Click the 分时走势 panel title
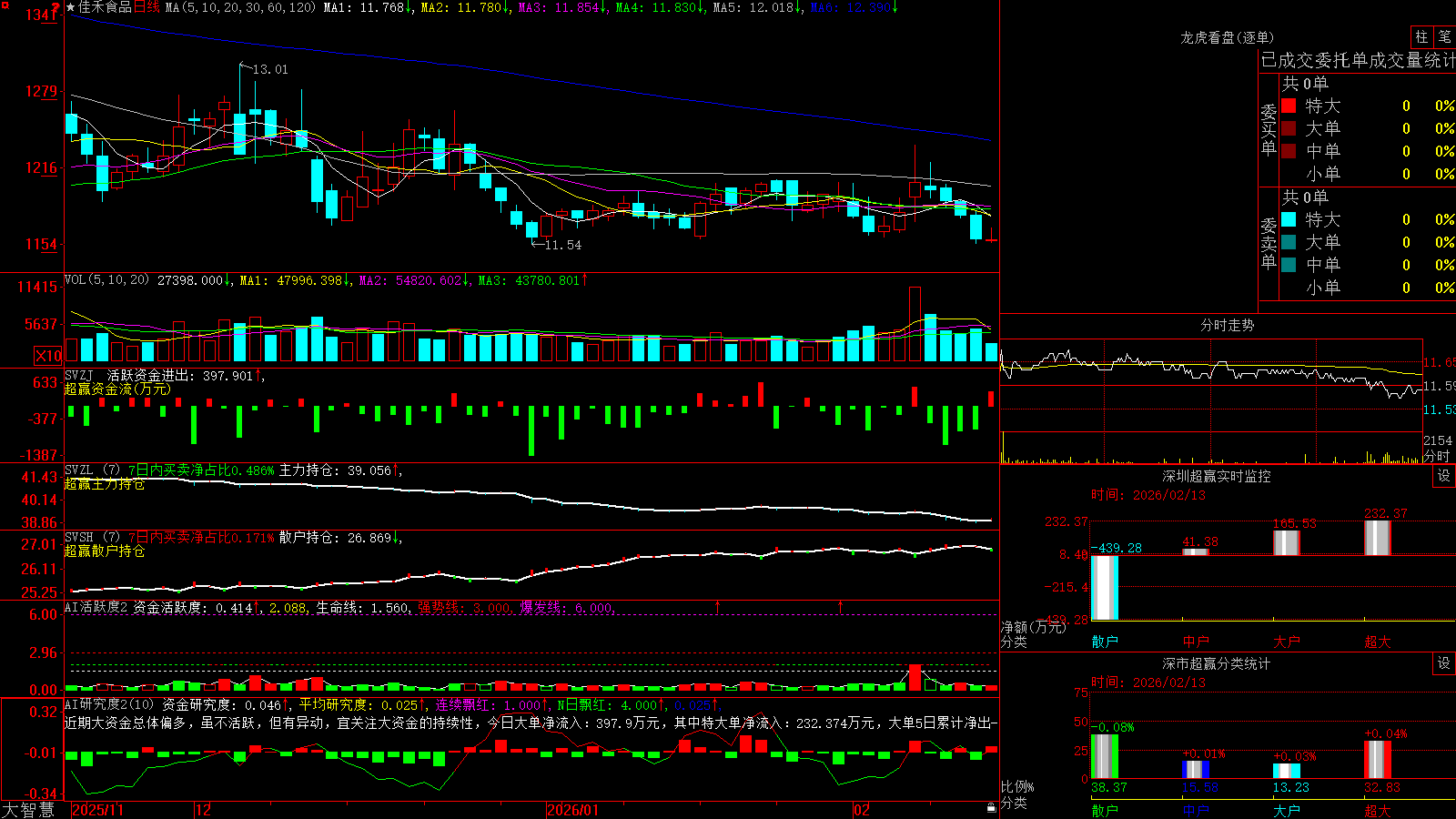 tap(1227, 325)
